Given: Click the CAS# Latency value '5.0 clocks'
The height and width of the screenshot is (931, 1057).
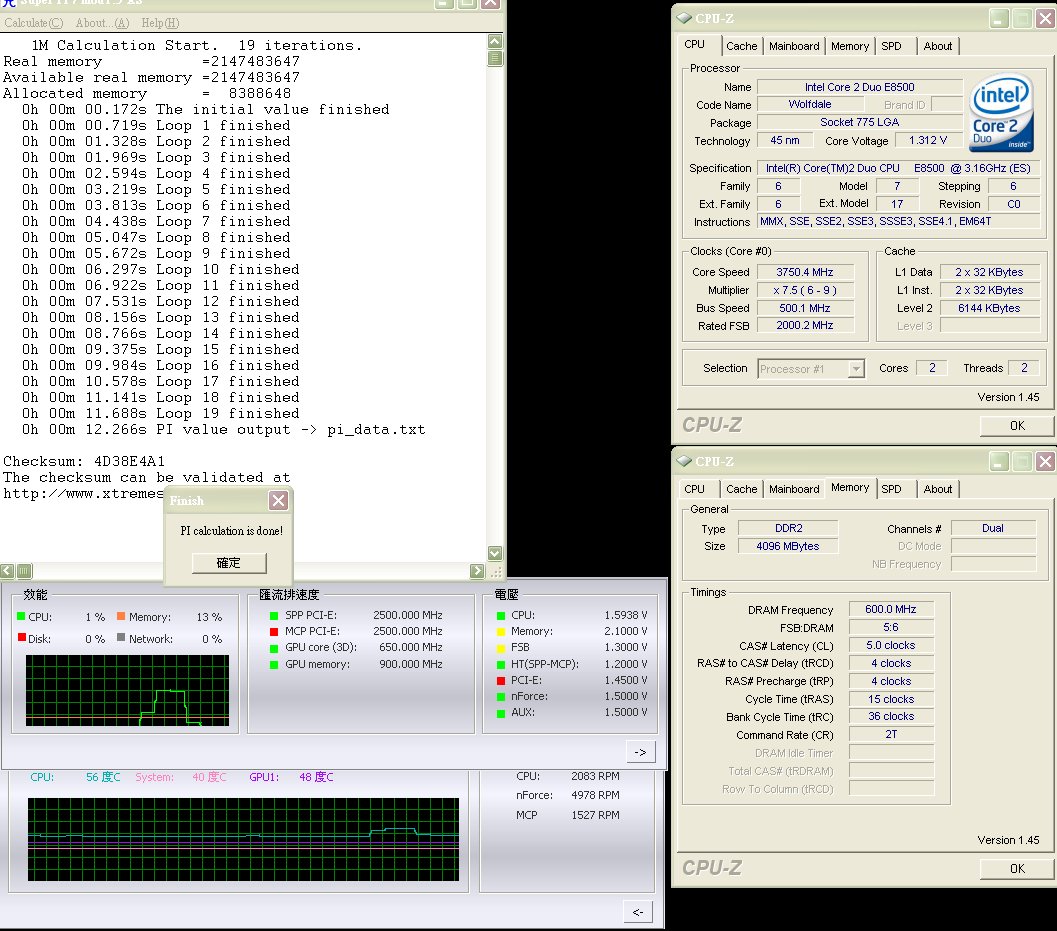Looking at the screenshot, I should (x=890, y=645).
